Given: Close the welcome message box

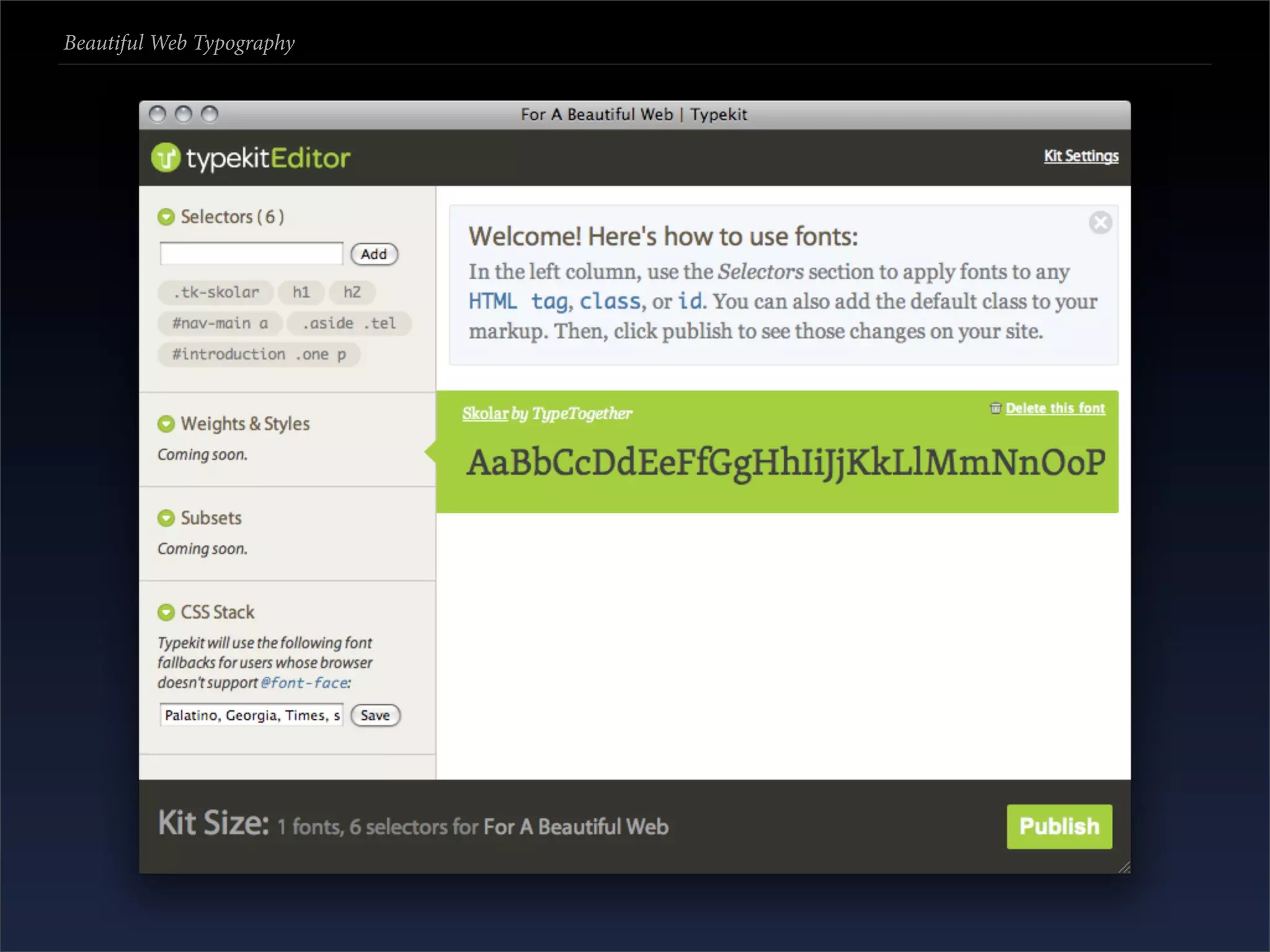Looking at the screenshot, I should click(x=1100, y=223).
